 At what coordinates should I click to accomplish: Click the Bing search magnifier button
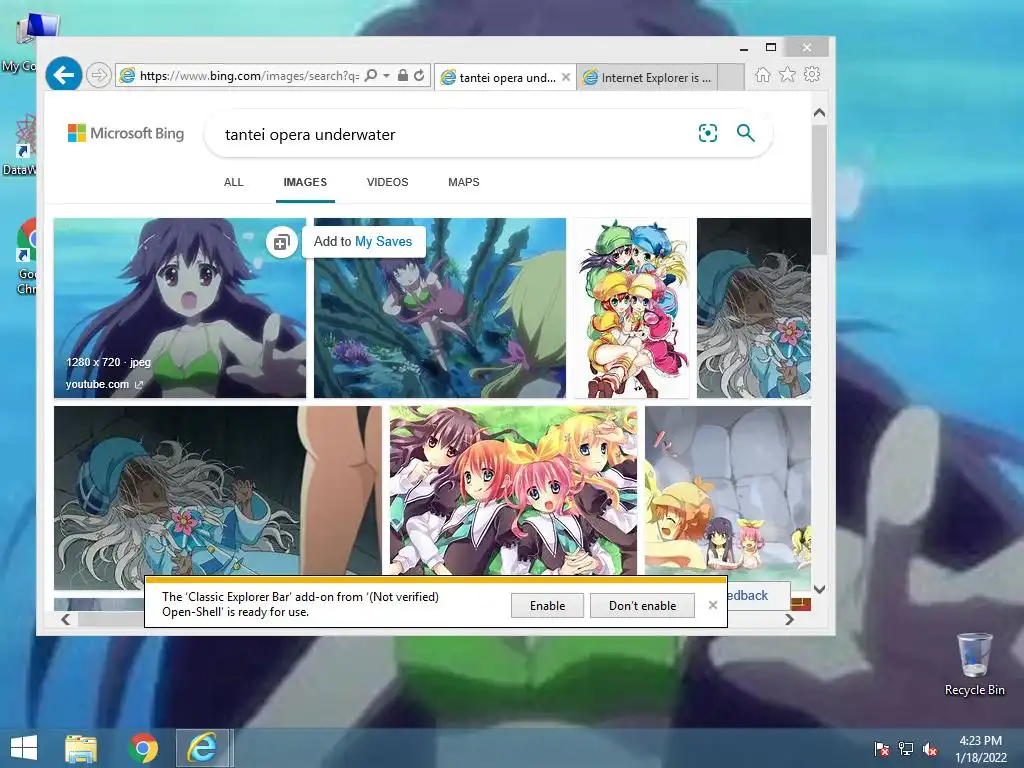pyautogui.click(x=746, y=133)
